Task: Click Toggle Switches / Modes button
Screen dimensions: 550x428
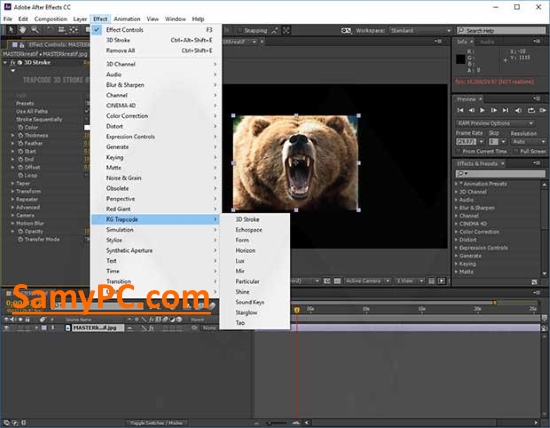Action: (x=156, y=423)
